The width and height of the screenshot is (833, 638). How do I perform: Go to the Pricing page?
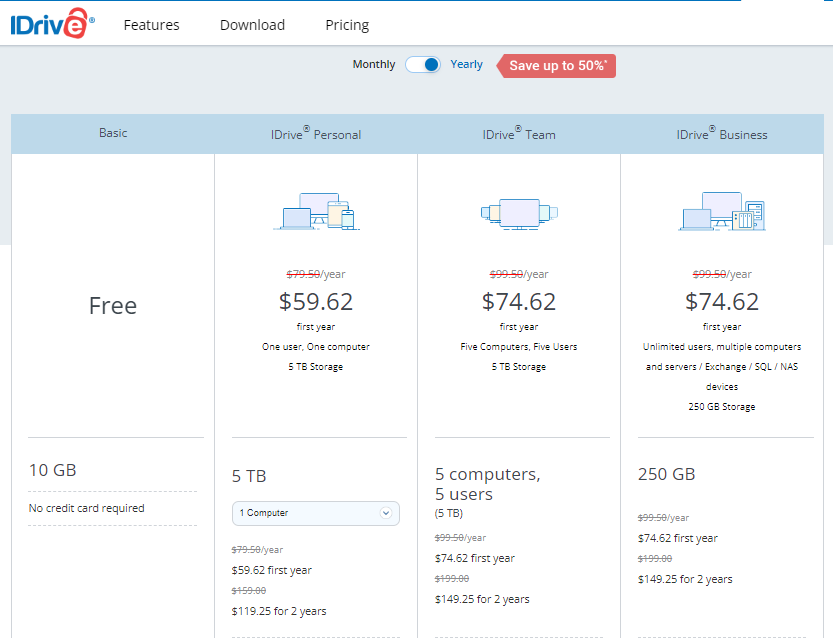(347, 25)
